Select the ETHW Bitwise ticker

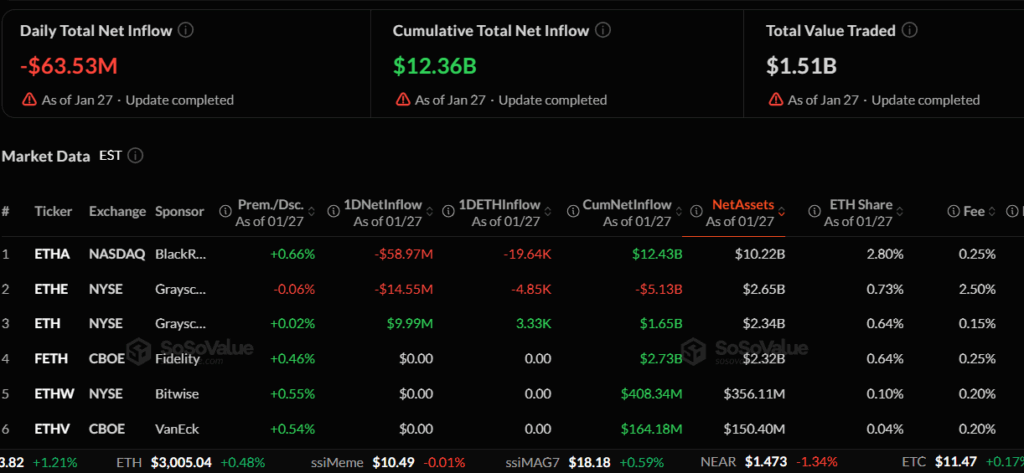(x=52, y=394)
